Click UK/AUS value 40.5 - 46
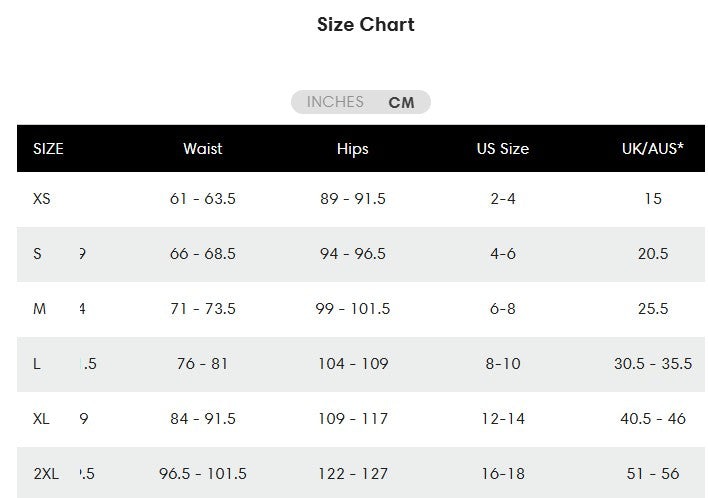Image resolution: width=708 pixels, height=498 pixels. [653, 419]
